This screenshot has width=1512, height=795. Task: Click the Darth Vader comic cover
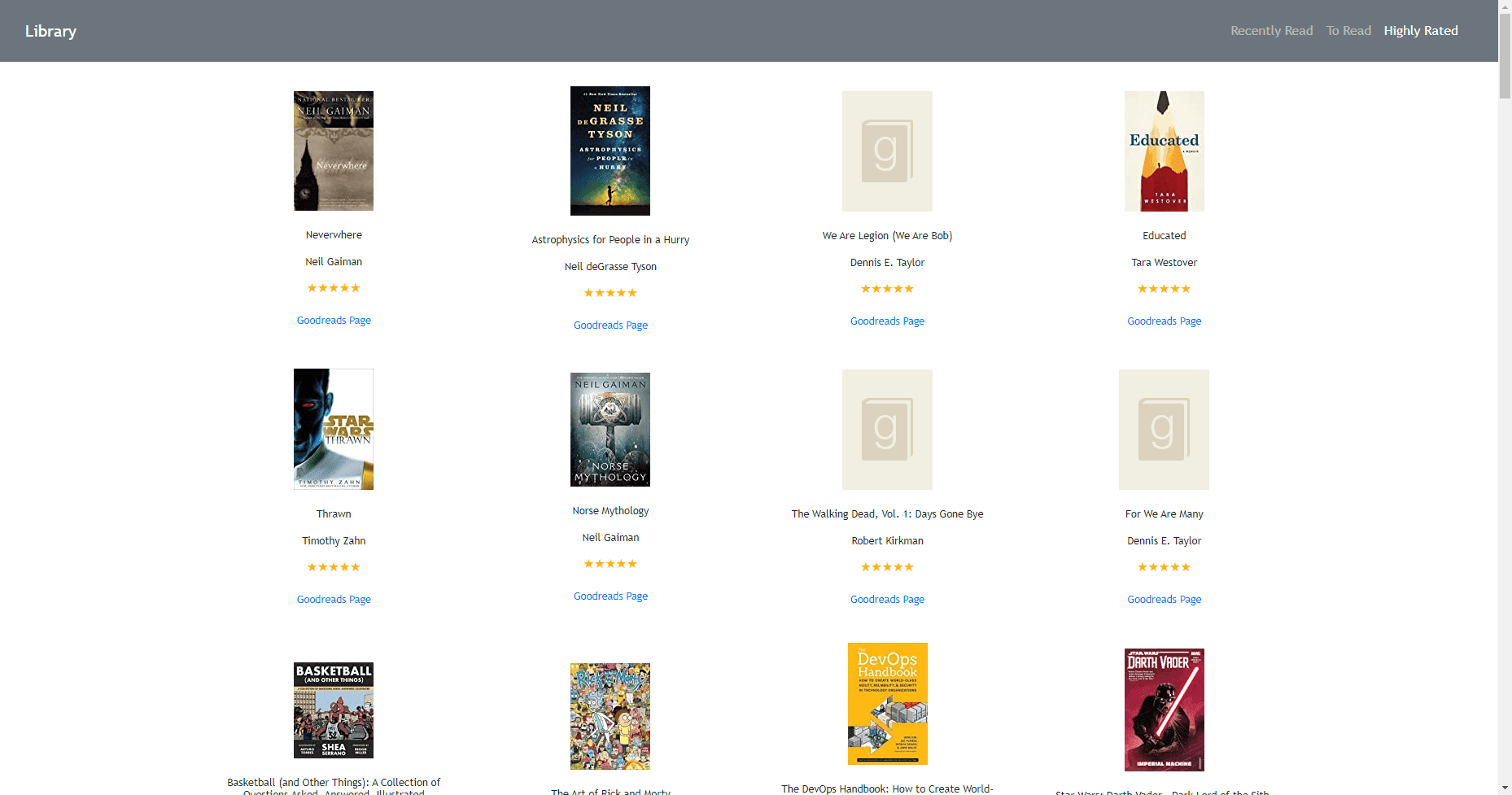pyautogui.click(x=1165, y=710)
